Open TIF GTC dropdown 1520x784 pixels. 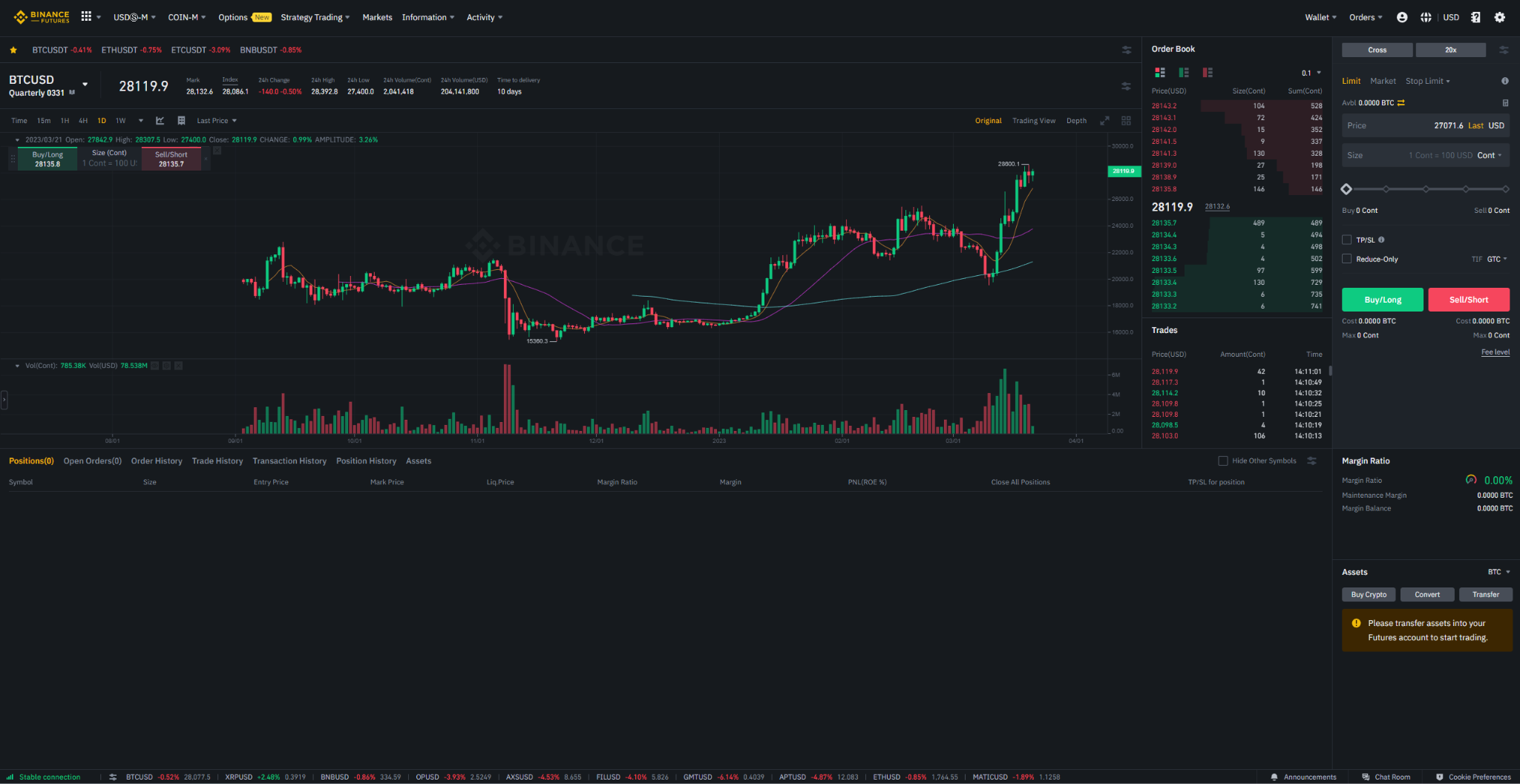pos(1496,259)
